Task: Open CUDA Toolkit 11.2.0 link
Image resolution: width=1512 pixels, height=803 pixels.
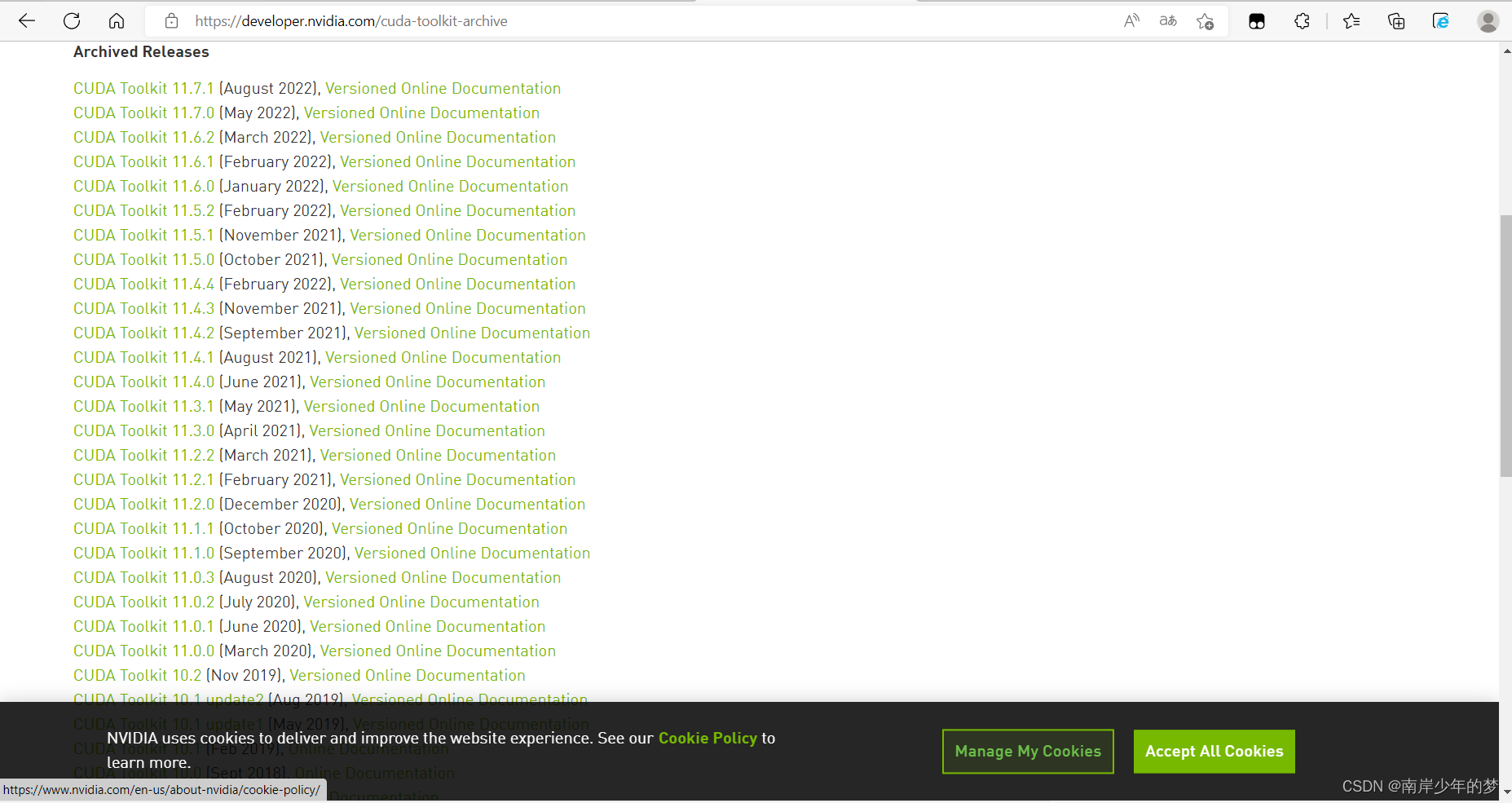Action: 143,504
